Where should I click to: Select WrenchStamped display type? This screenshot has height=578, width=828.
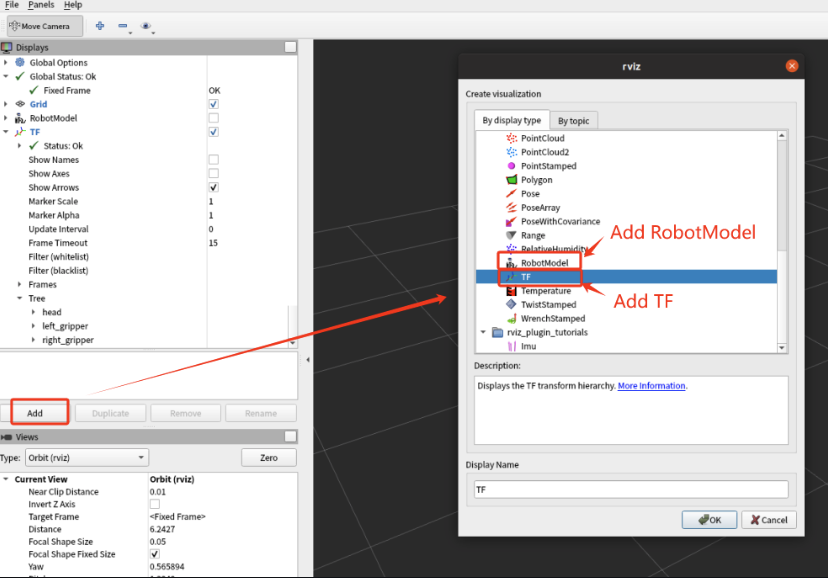552,319
